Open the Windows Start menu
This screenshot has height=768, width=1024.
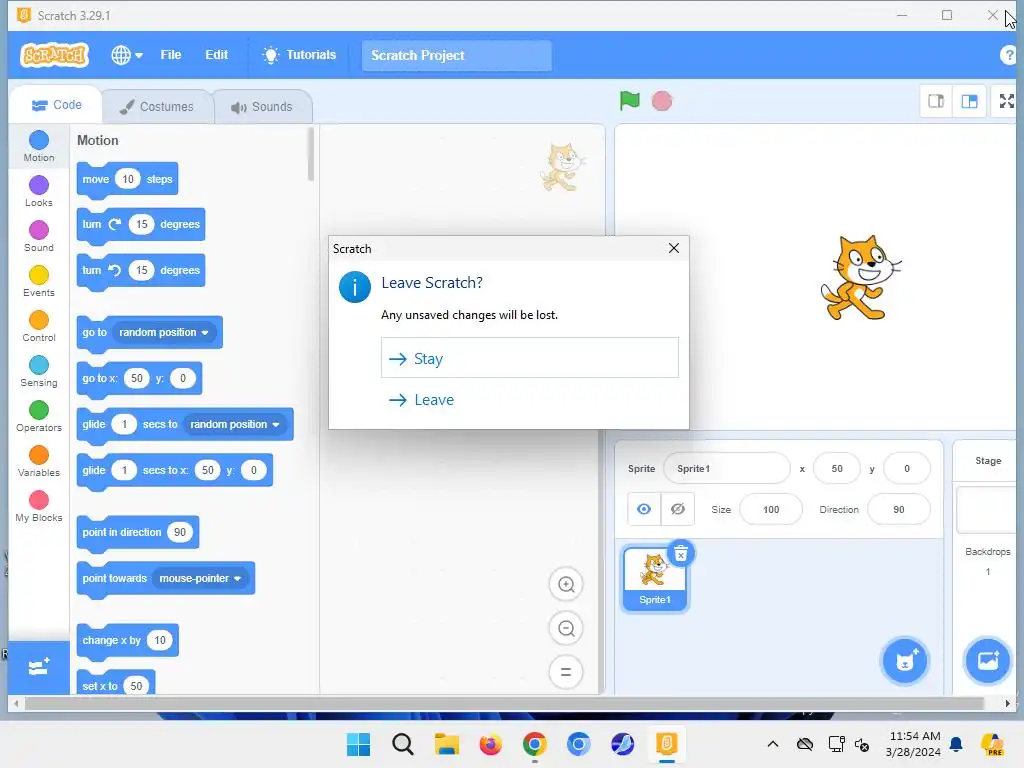[x=358, y=744]
